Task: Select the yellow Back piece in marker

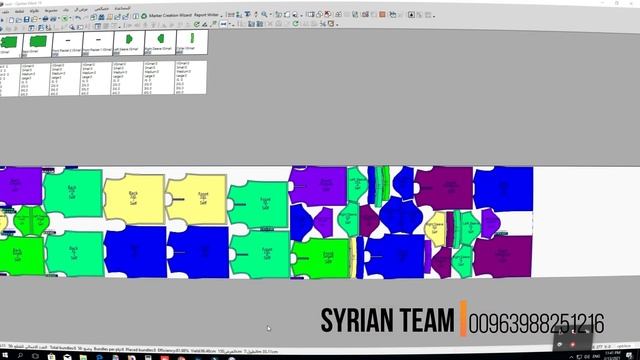Action: coord(134,198)
